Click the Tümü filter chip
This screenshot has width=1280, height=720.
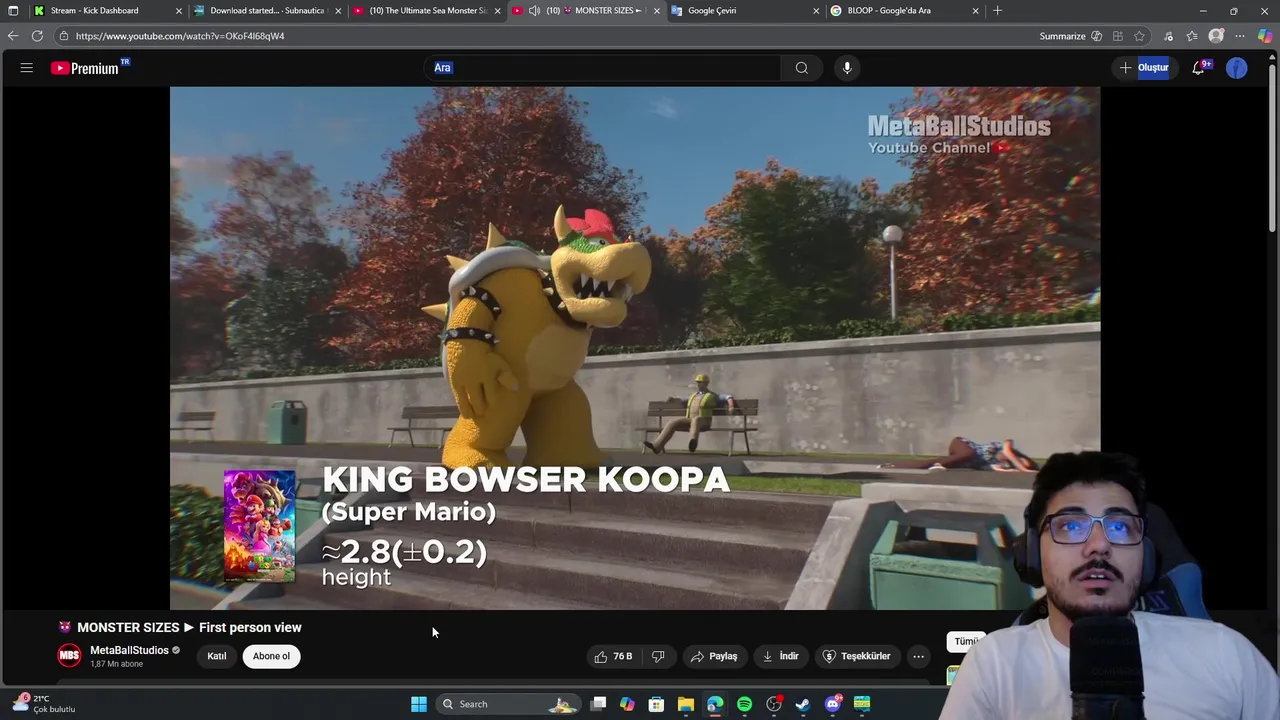click(x=965, y=641)
